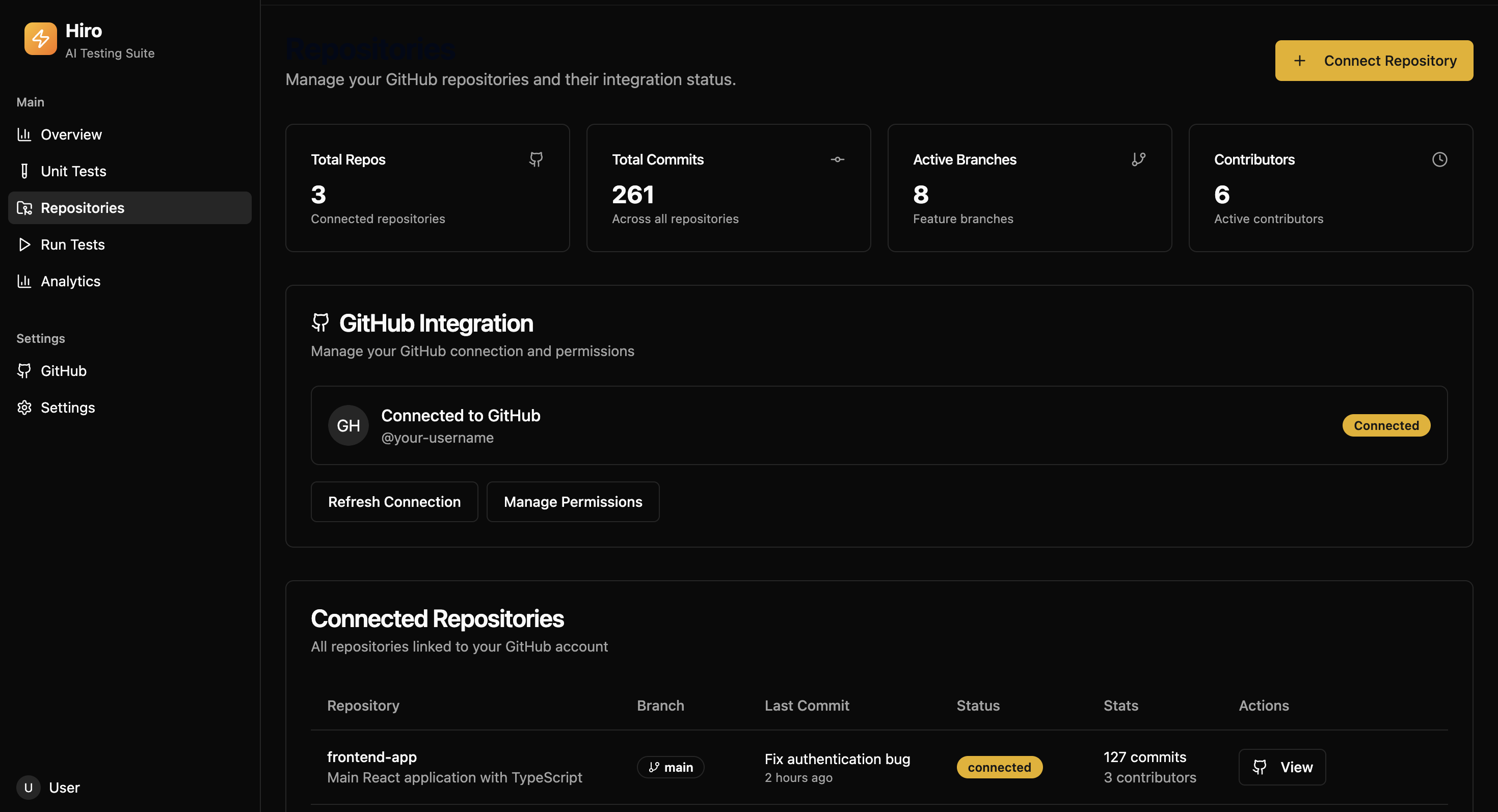1498x812 pixels.
Task: Click the clock icon in Contributors card
Action: pyautogui.click(x=1439, y=159)
